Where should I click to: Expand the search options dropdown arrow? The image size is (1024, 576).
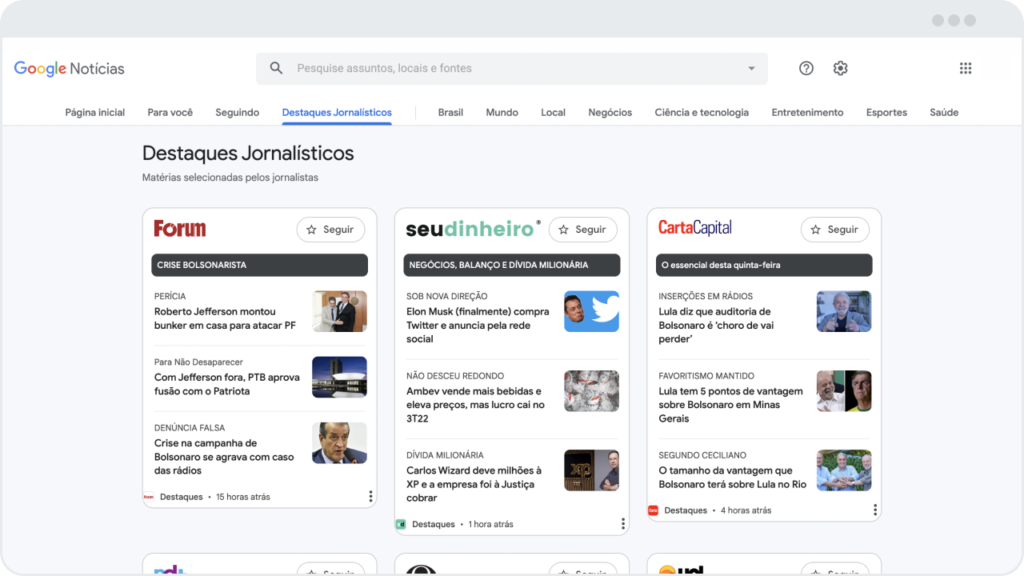coord(751,69)
